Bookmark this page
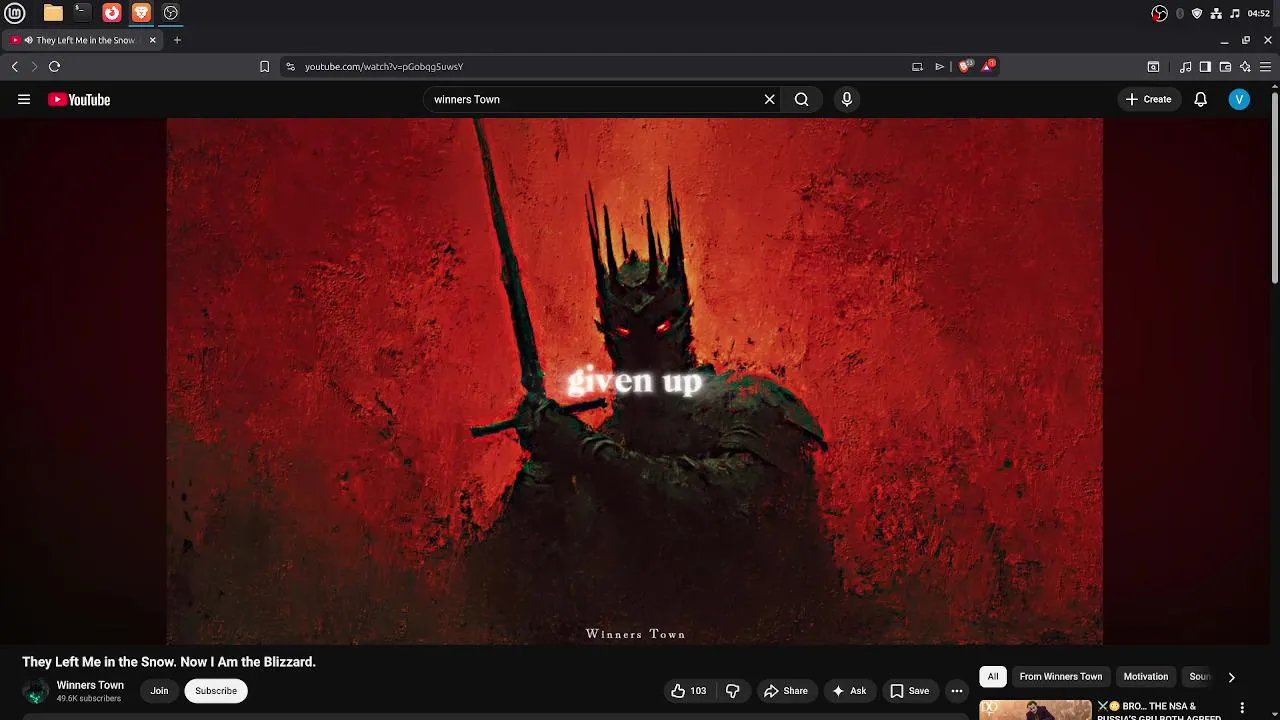1280x720 pixels. point(264,67)
